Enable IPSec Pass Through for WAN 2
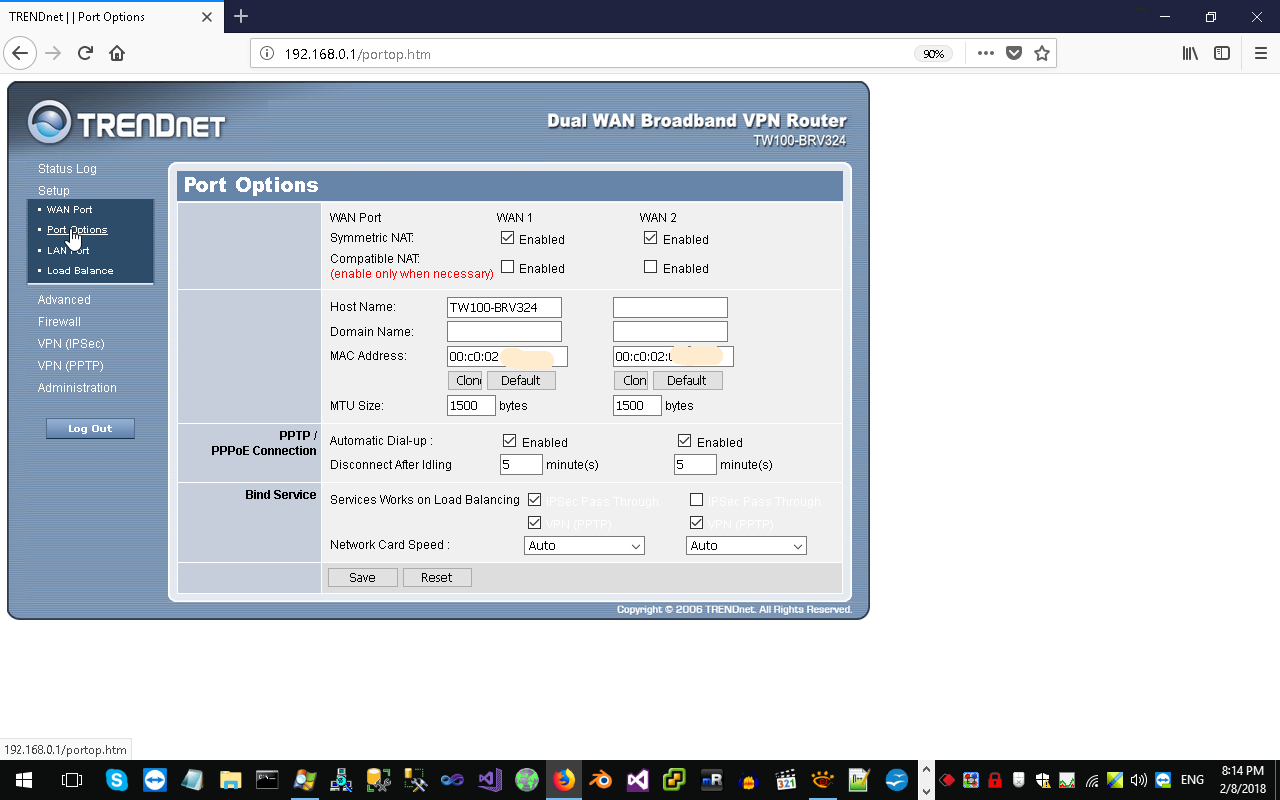Image resolution: width=1280 pixels, height=800 pixels. click(697, 500)
